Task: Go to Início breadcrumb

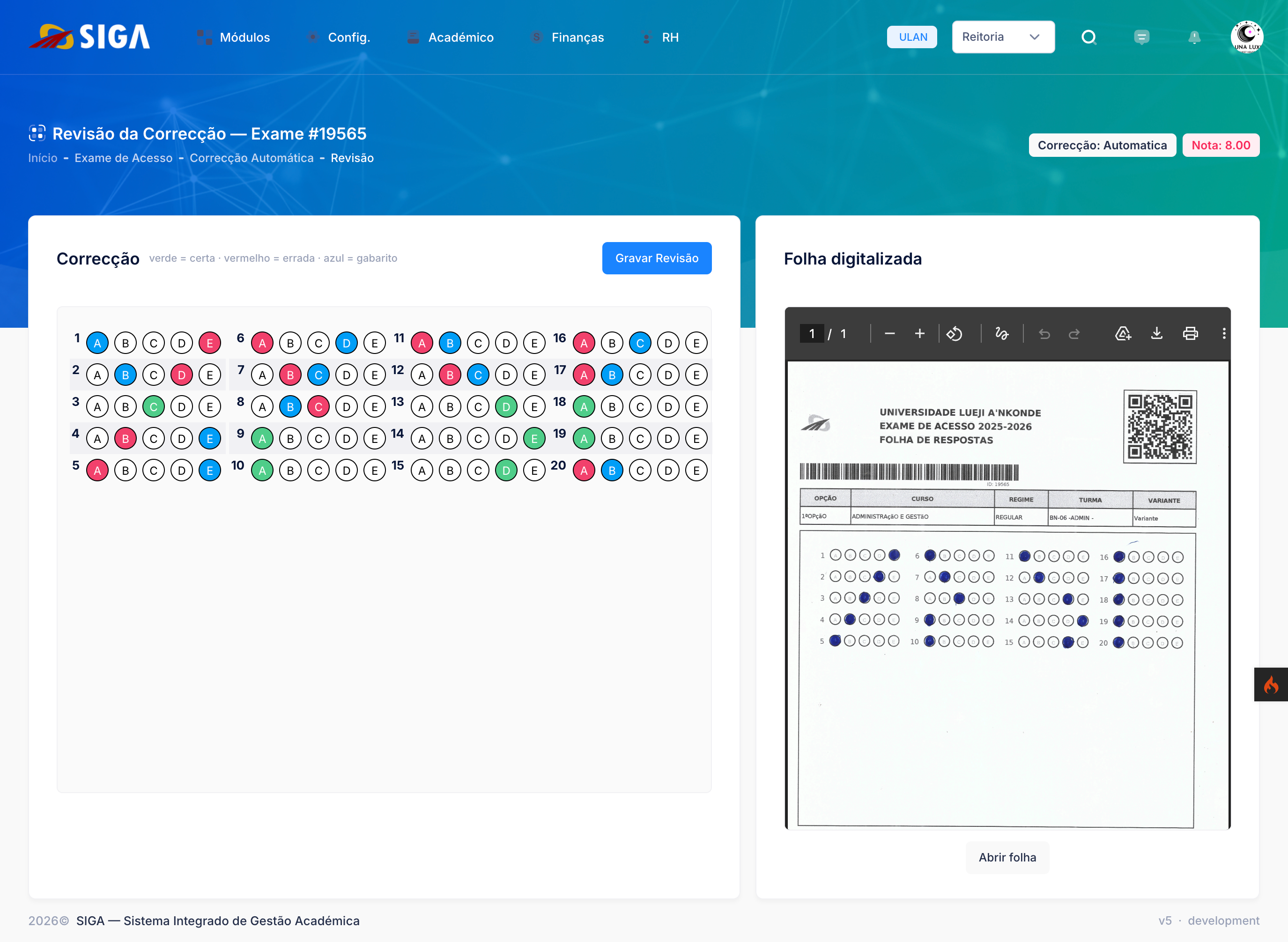Action: 43,158
